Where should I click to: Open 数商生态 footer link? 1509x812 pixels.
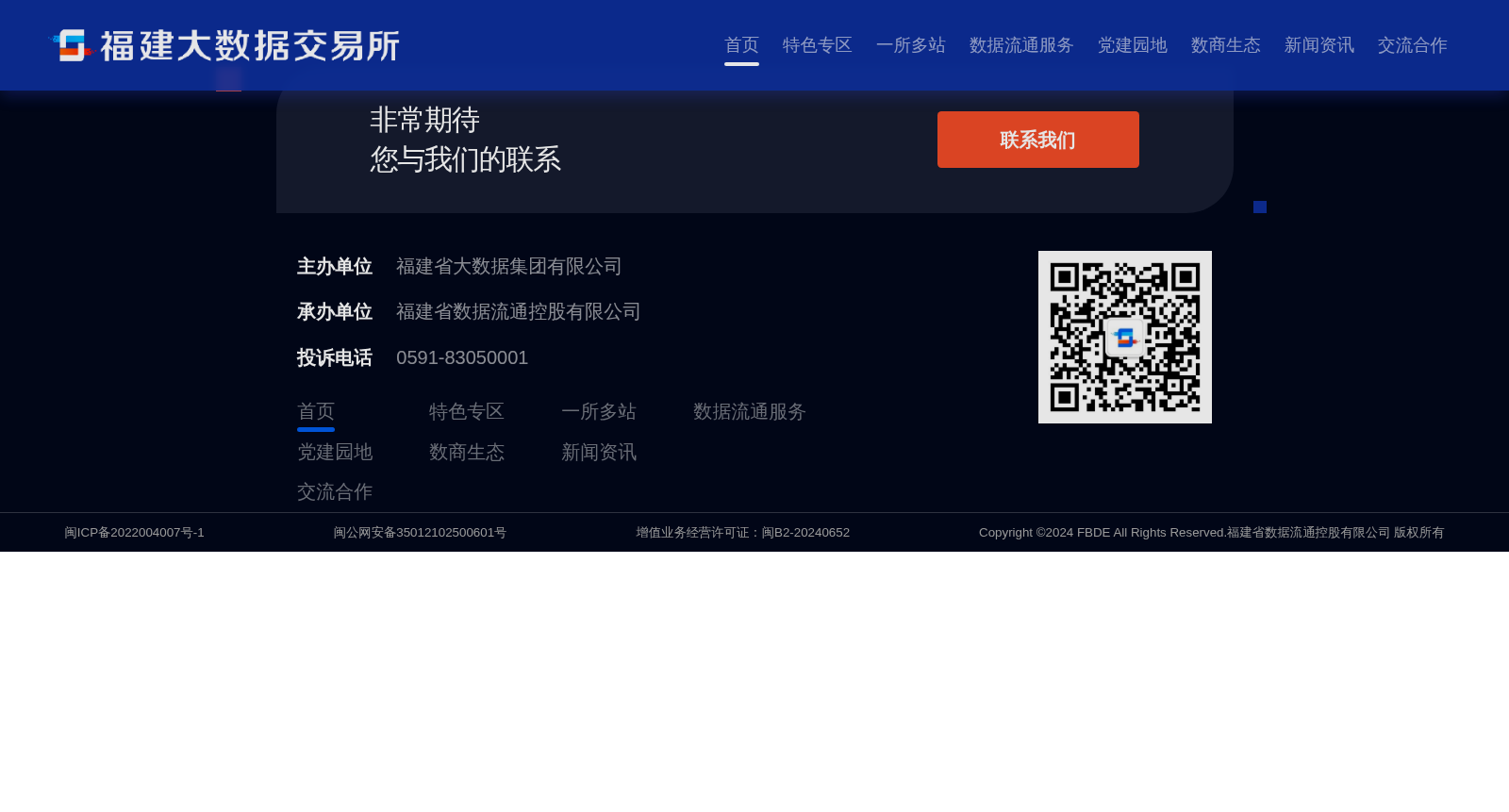click(x=467, y=452)
